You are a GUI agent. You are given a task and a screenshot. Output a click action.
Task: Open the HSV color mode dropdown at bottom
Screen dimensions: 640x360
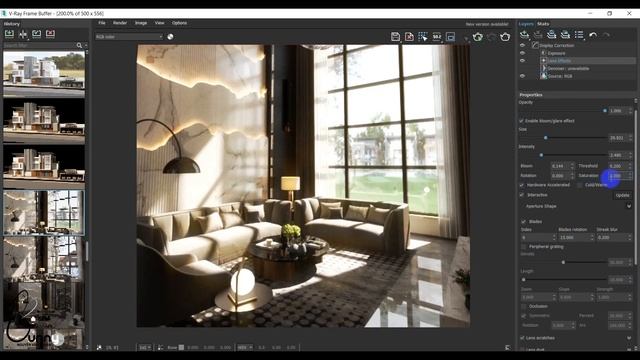click(x=244, y=348)
